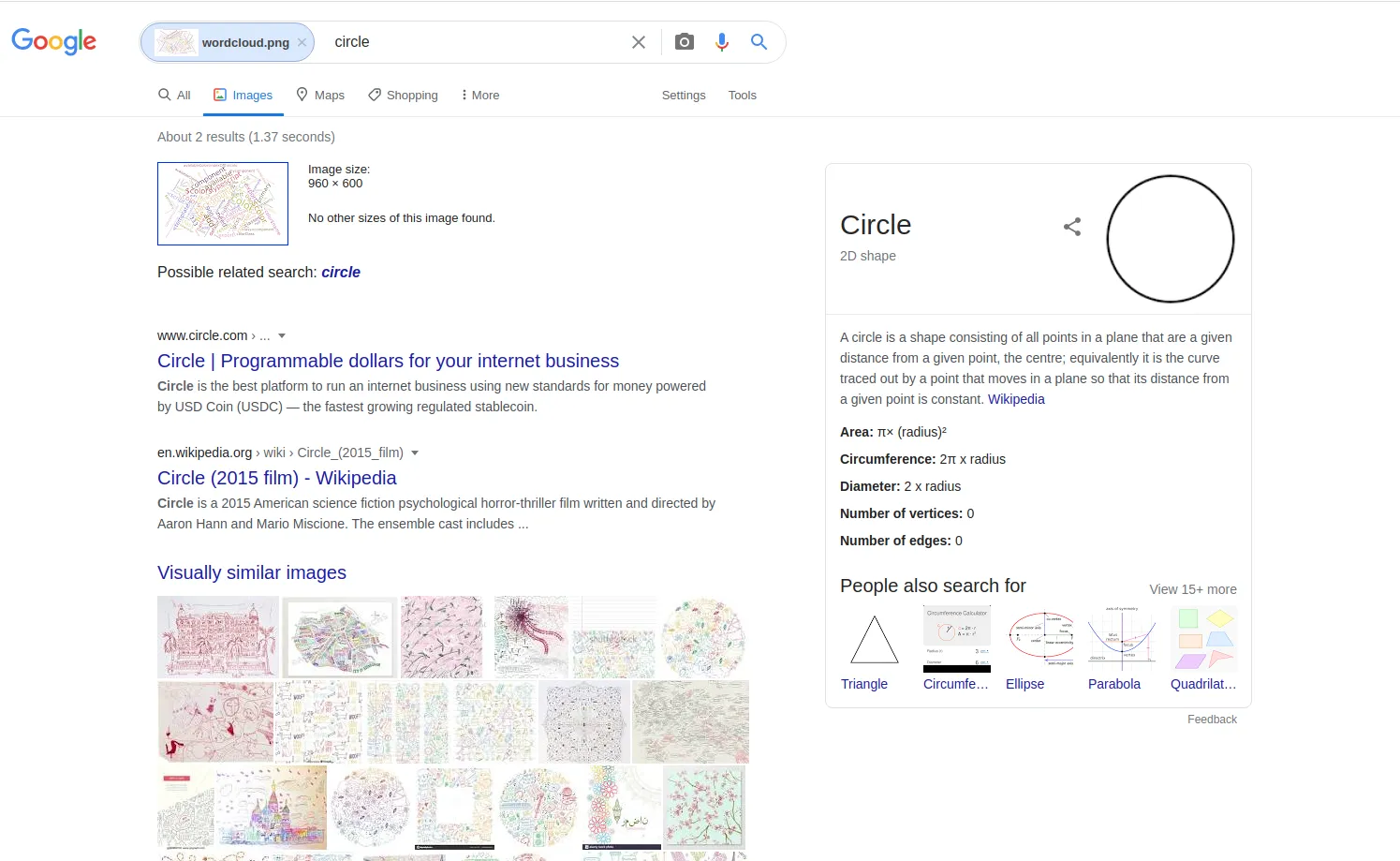Open Circle Programmable dollars result
The width and height of the screenshot is (1400, 861).
point(388,361)
